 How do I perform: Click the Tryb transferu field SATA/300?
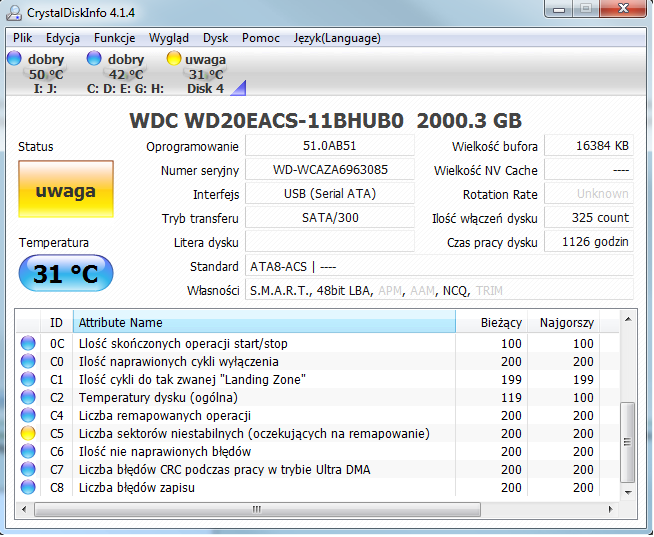click(330, 218)
